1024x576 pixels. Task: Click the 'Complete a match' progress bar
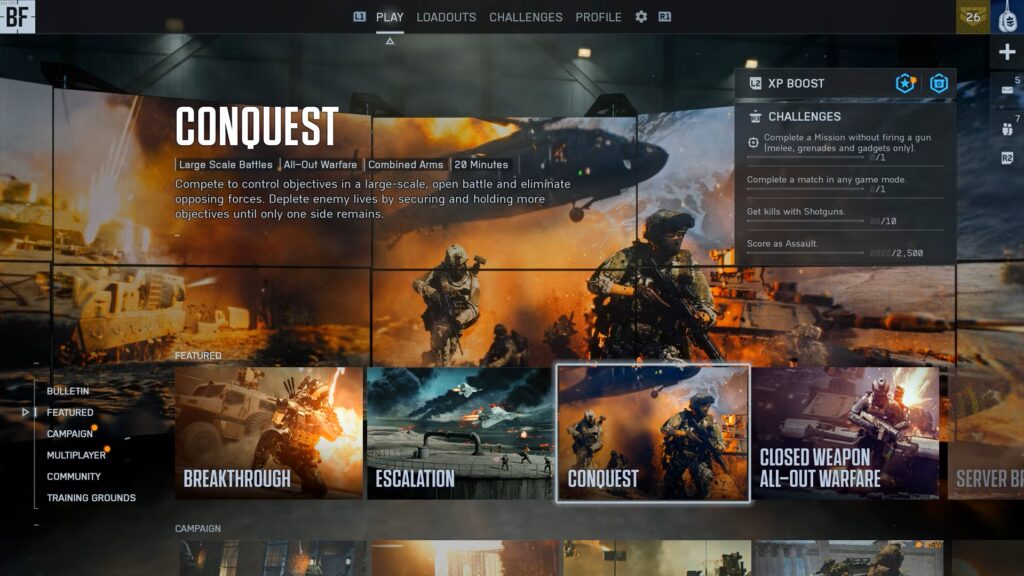[x=805, y=189]
